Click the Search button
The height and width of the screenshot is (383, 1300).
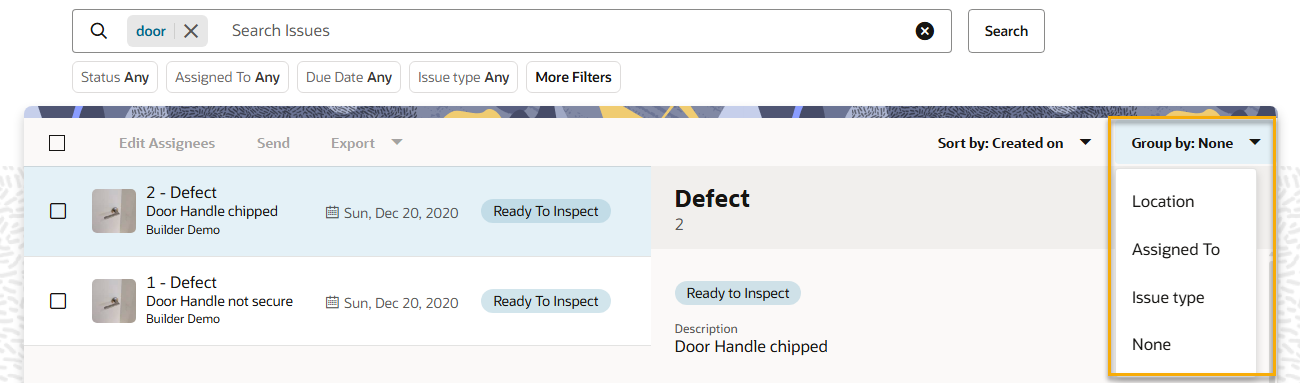click(x=1006, y=31)
